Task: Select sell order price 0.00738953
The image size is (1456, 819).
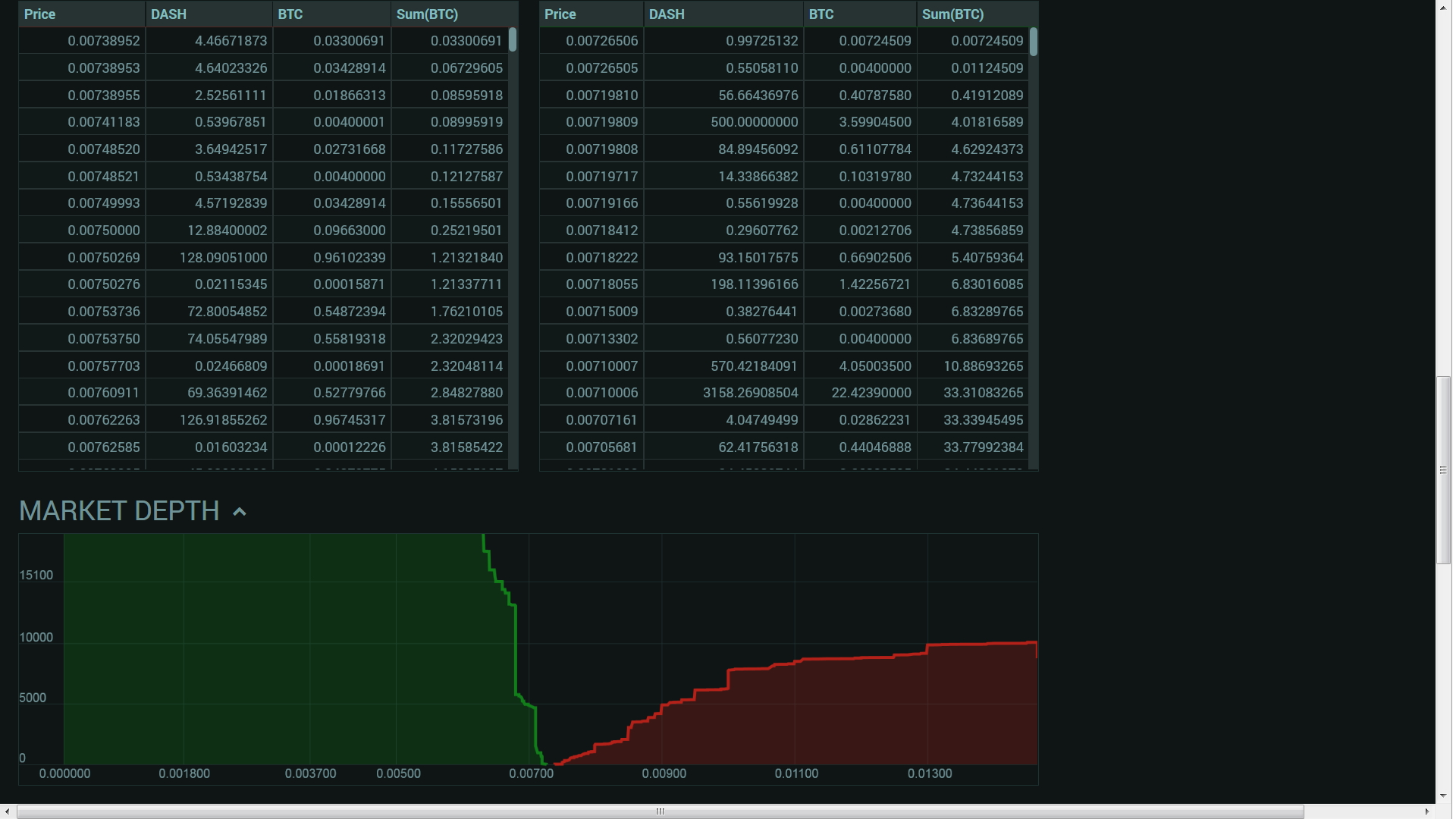Action: pyautogui.click(x=104, y=68)
